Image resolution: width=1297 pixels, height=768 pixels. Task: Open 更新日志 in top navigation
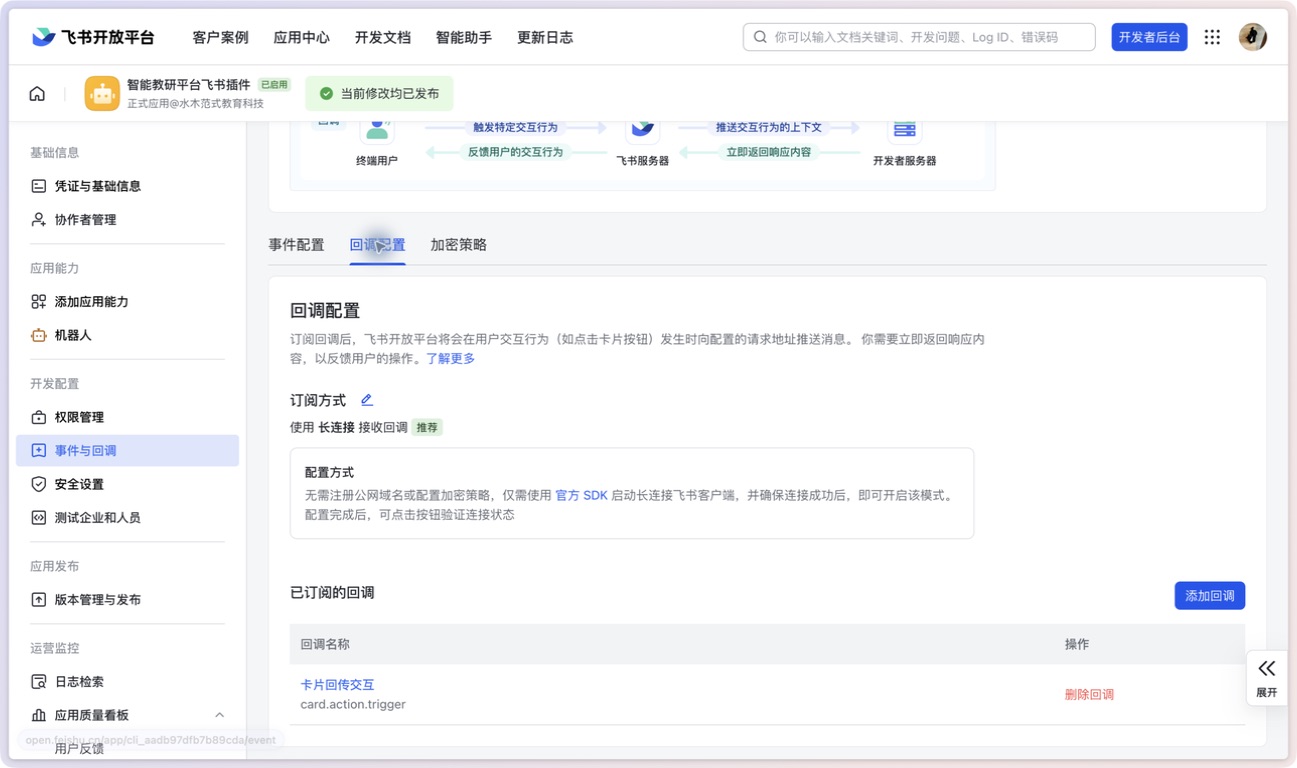point(544,37)
